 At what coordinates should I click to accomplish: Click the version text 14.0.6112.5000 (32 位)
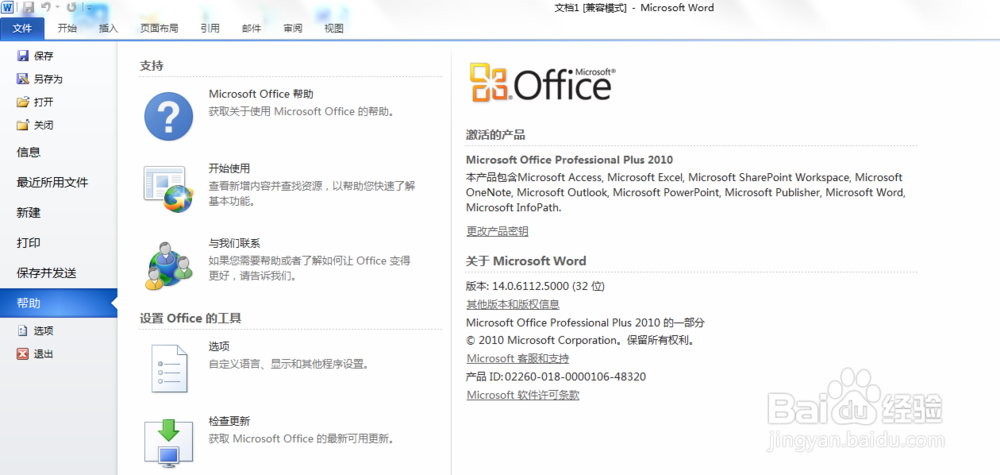click(x=548, y=286)
